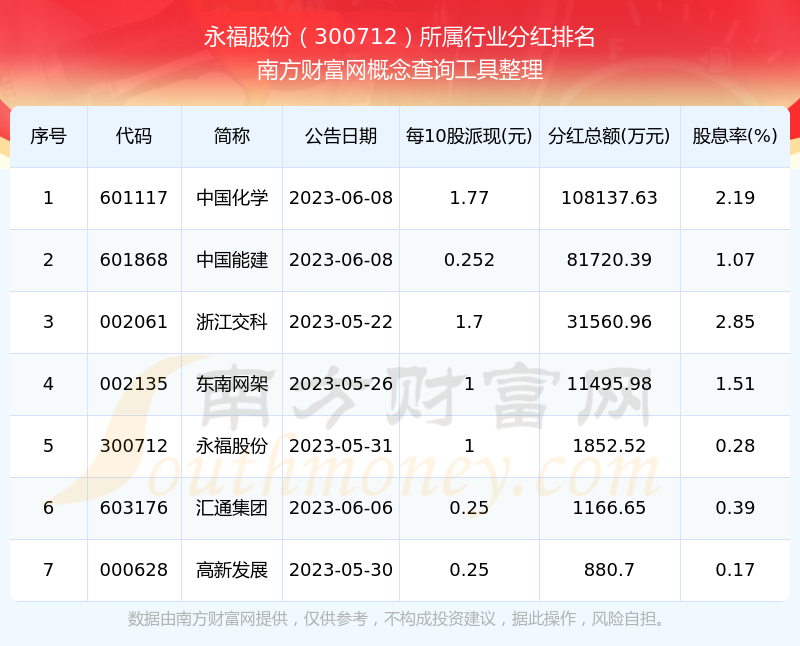Click stock code 601868
The image size is (800, 646).
(134, 260)
